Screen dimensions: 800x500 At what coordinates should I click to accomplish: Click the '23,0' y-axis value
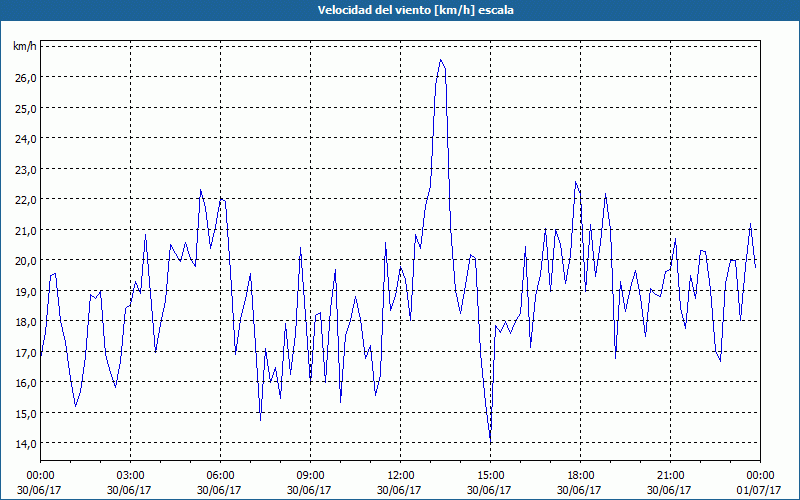point(25,169)
